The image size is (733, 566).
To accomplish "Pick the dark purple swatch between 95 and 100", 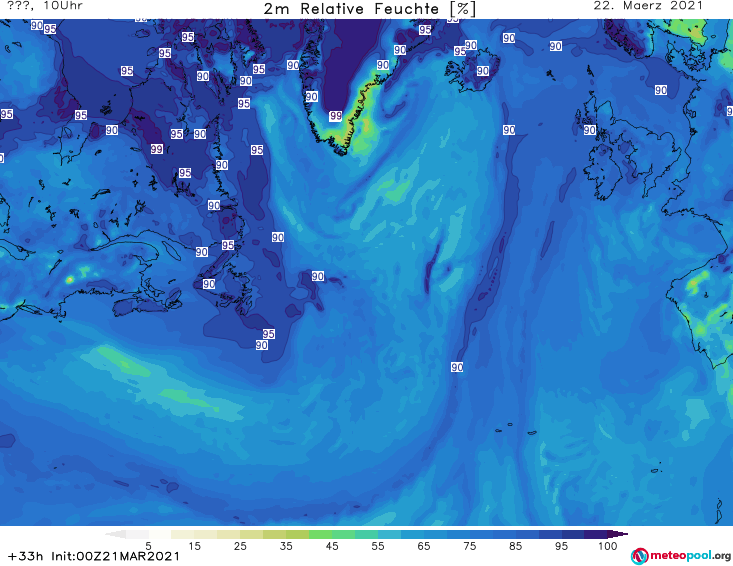I will click(596, 534).
